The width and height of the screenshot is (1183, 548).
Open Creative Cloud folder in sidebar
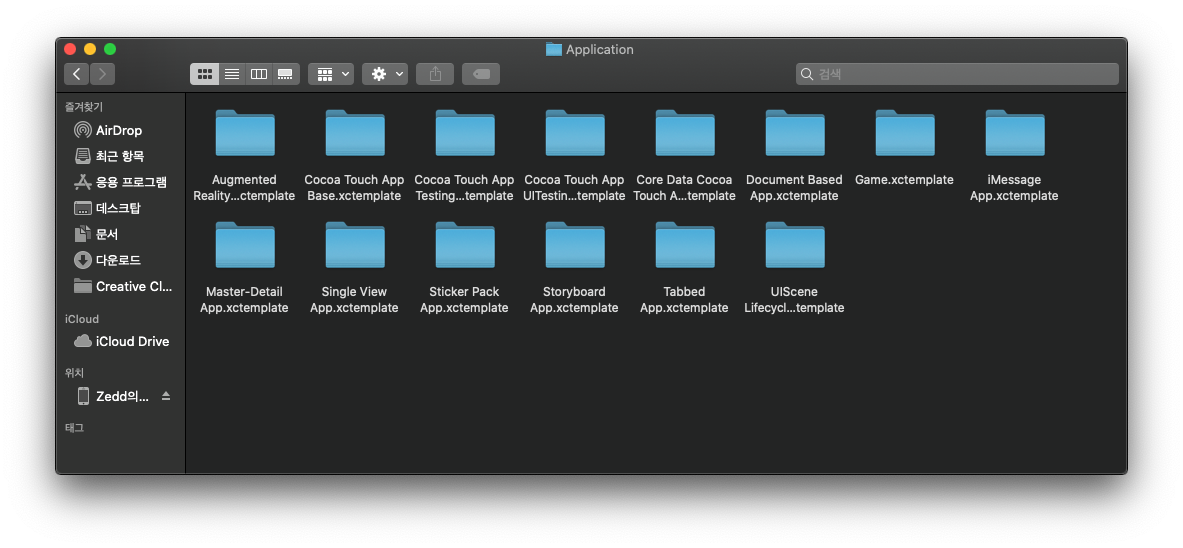coord(121,286)
